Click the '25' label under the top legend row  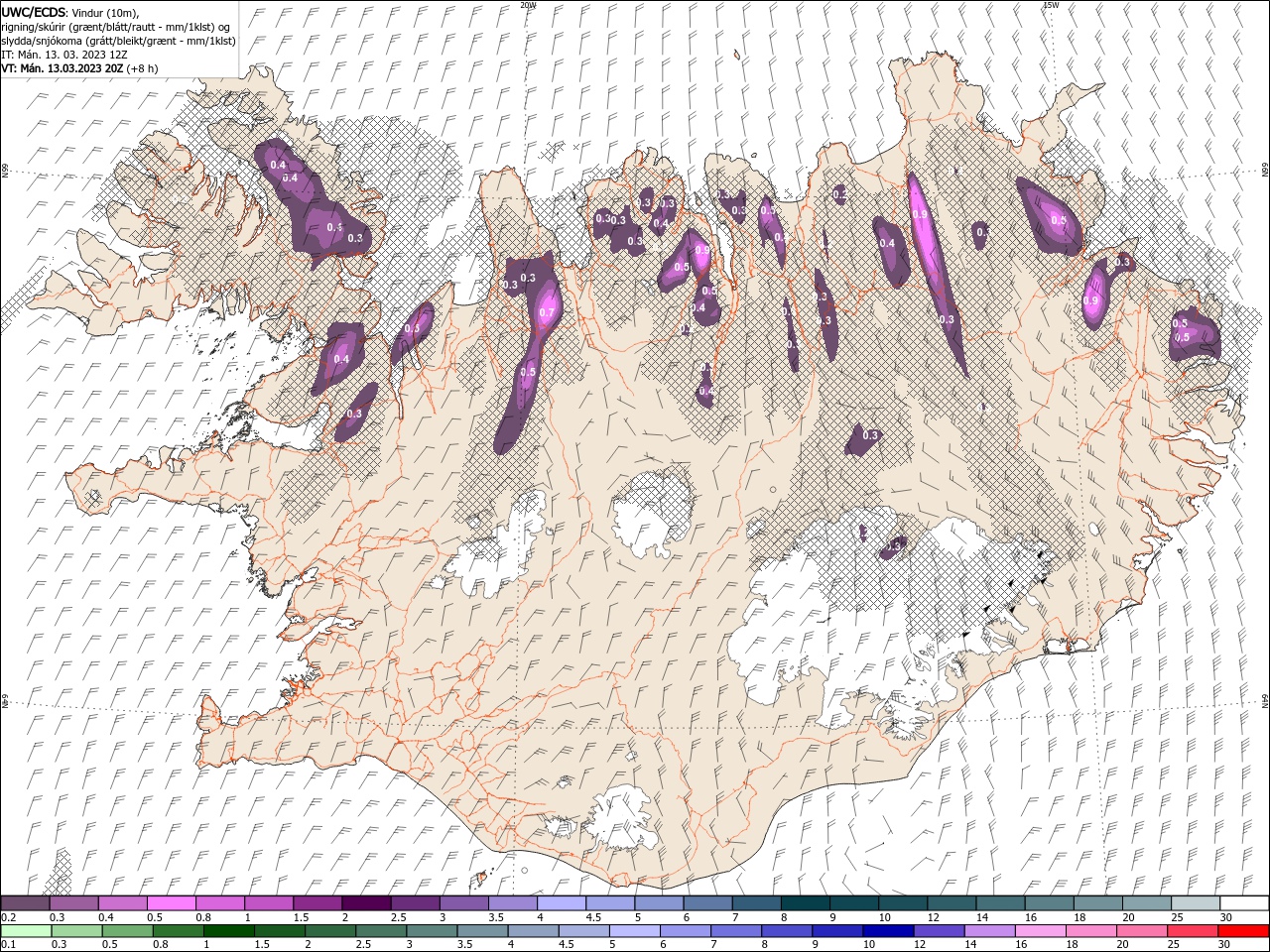pyautogui.click(x=1177, y=917)
